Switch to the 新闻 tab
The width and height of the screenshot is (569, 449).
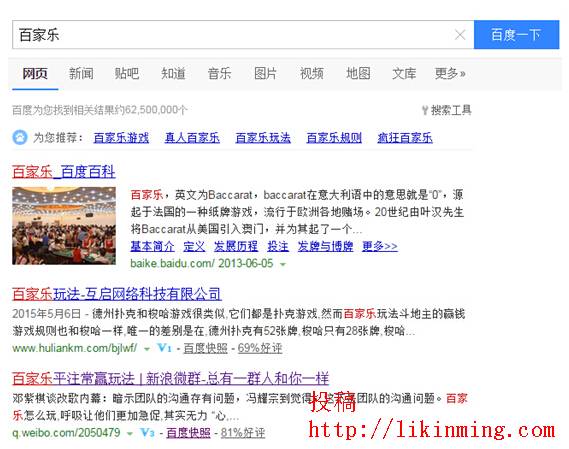pos(81,73)
